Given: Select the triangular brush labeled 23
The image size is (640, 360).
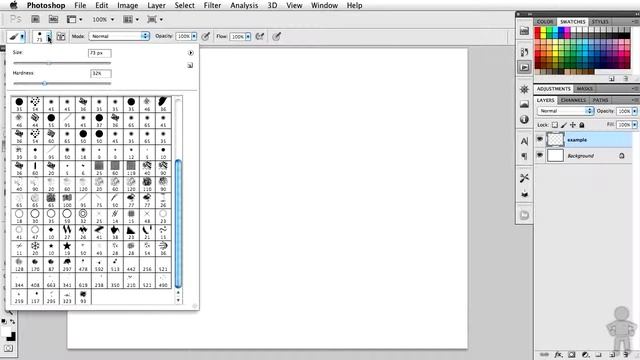Looking at the screenshot, I should point(131,232).
